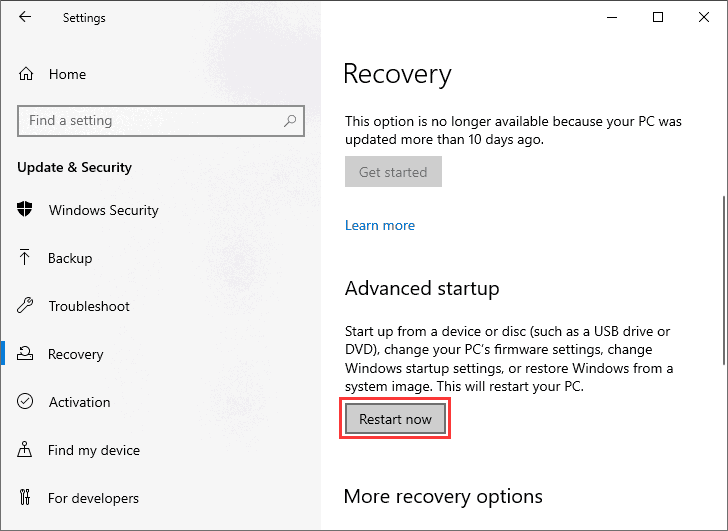
Task: Click the back arrow icon
Action: (25, 17)
